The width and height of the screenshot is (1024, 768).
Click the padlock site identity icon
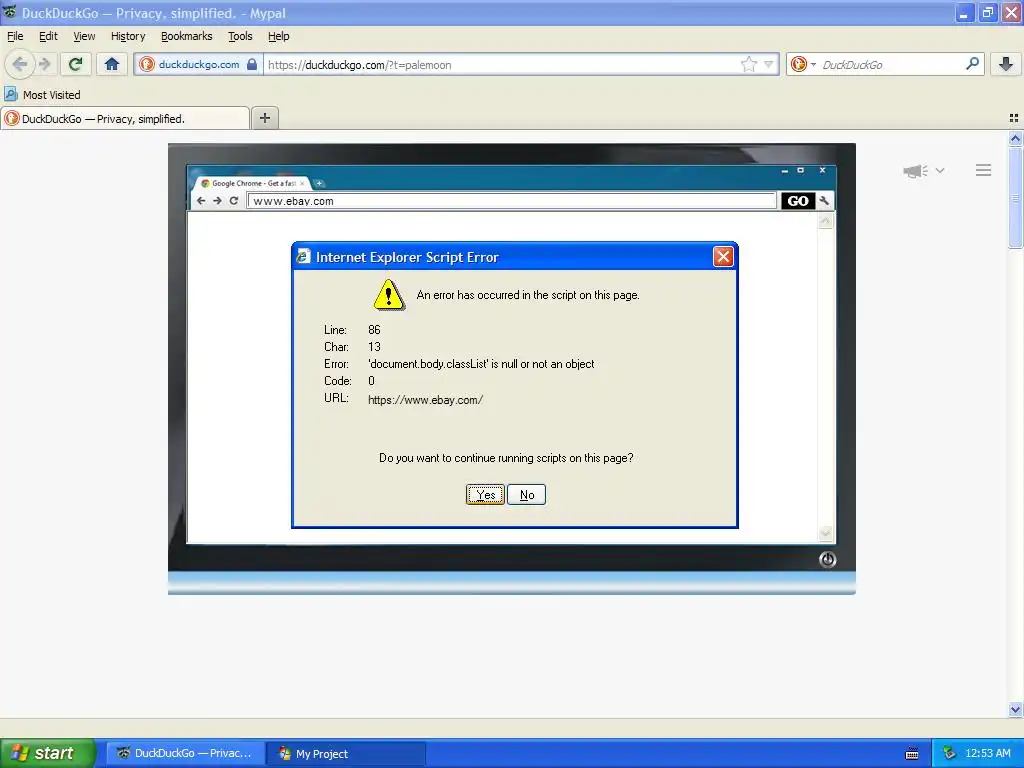[251, 64]
